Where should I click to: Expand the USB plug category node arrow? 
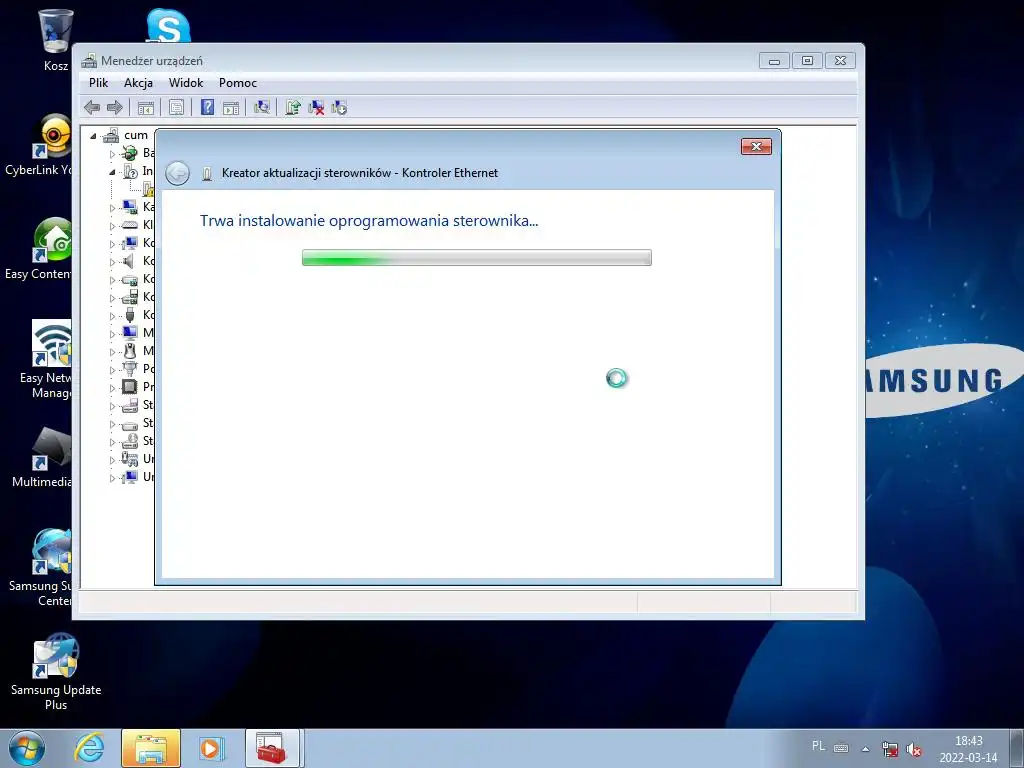pos(112,316)
